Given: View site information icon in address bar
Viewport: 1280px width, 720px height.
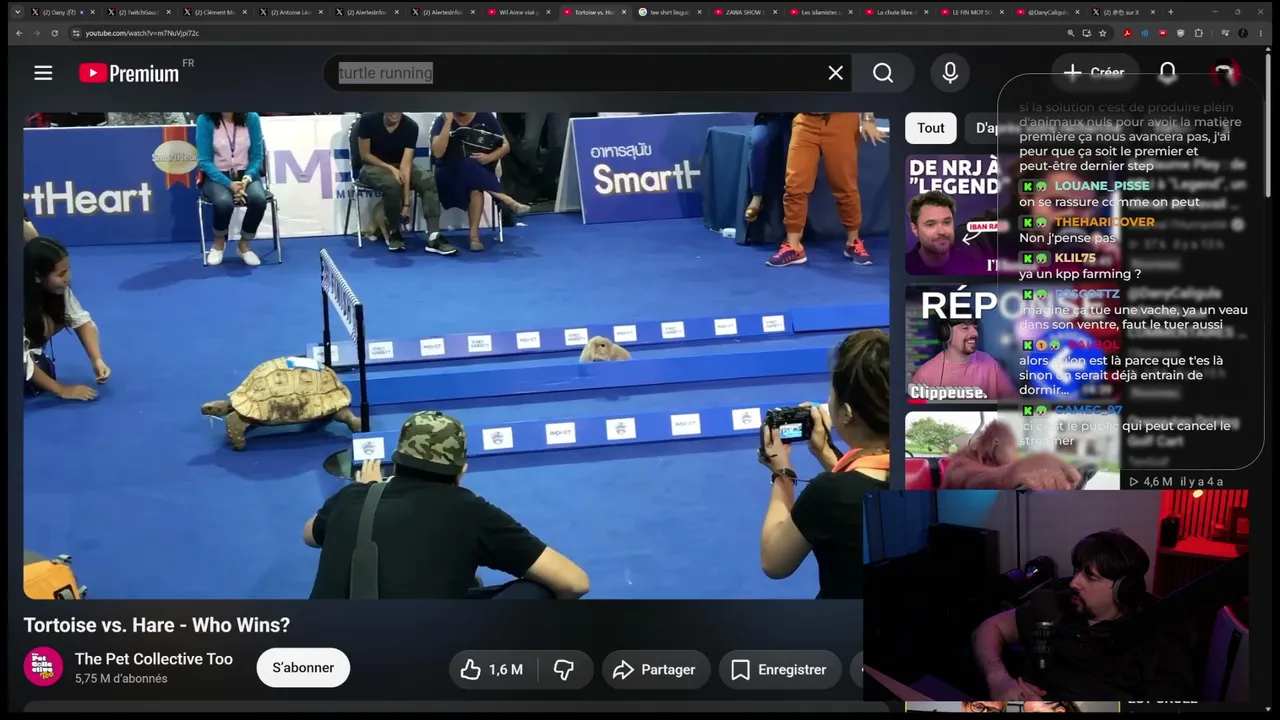Looking at the screenshot, I should coord(76,33).
